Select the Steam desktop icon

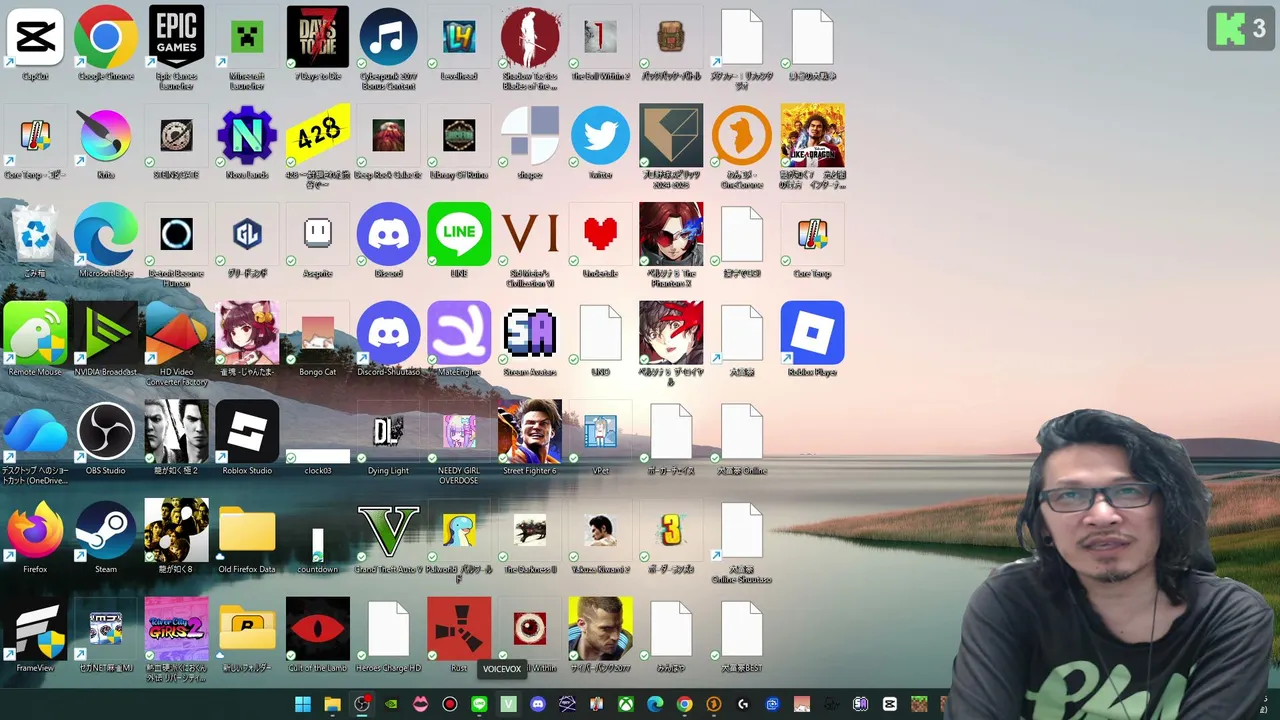click(106, 530)
